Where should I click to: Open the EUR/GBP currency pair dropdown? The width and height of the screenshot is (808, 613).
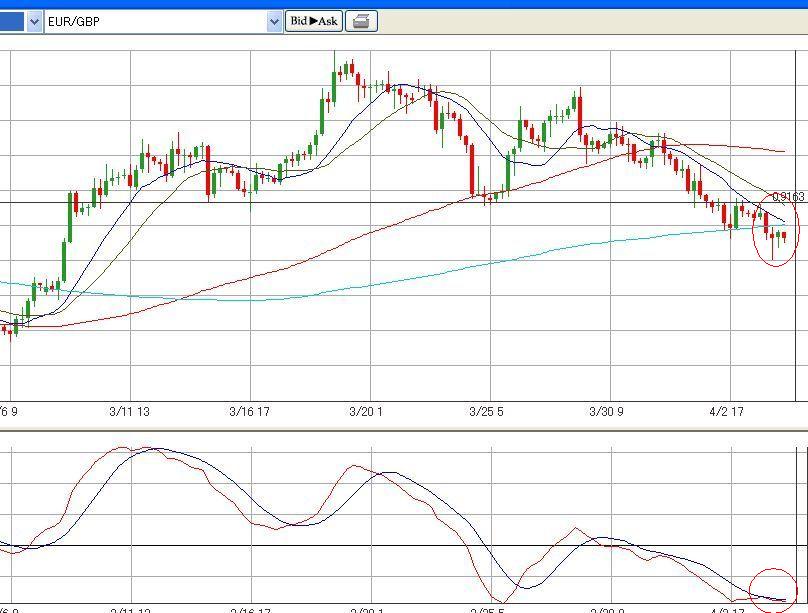pos(274,22)
